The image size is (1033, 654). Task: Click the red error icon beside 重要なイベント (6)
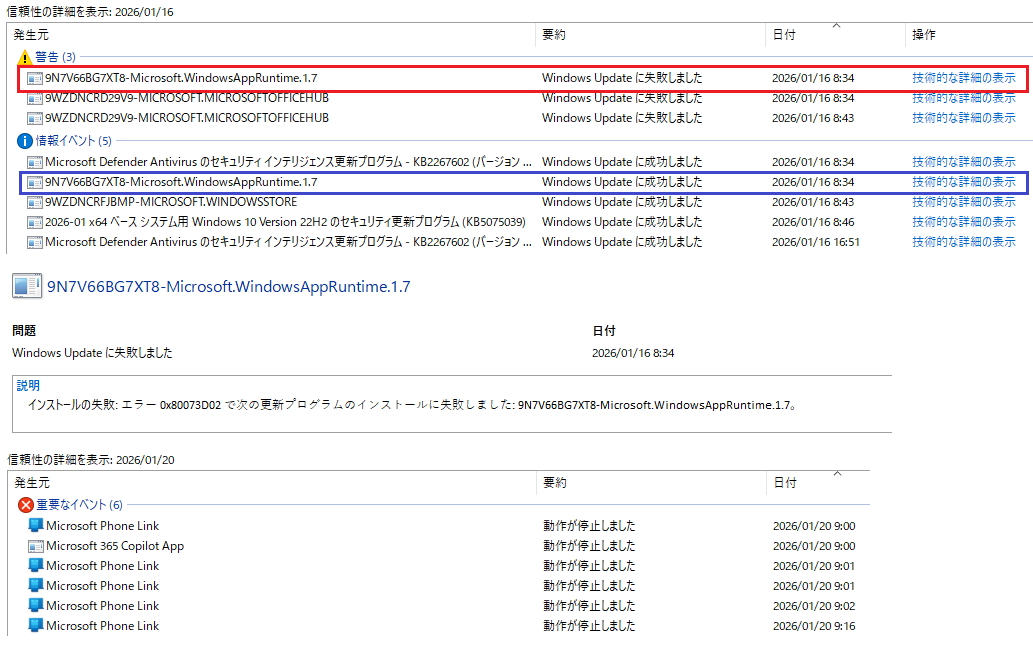(x=26, y=505)
